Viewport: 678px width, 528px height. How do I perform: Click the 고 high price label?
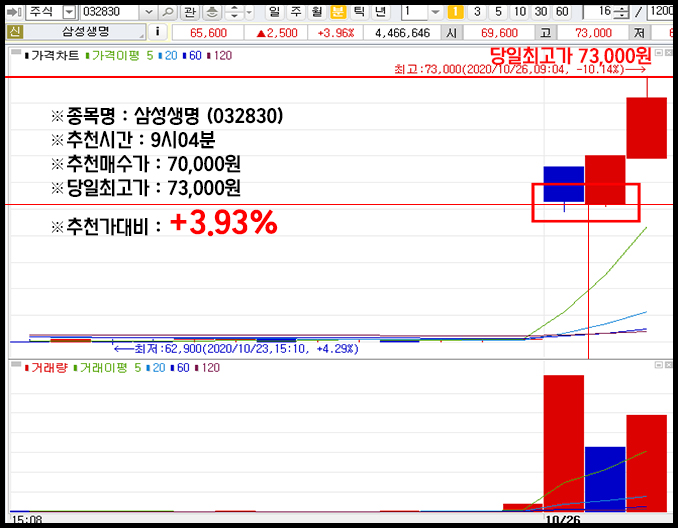[546, 32]
